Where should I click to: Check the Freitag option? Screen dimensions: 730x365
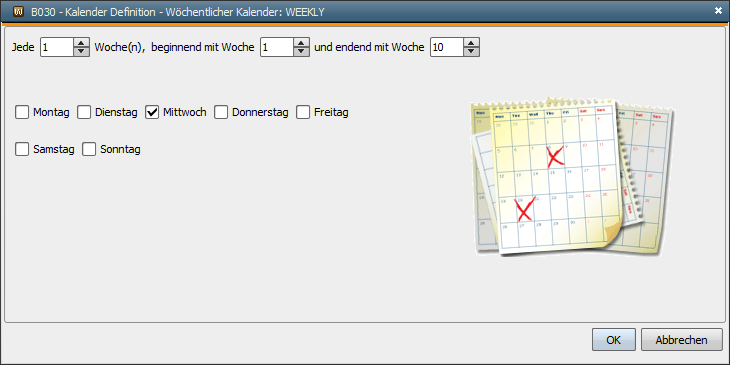pyautogui.click(x=303, y=112)
